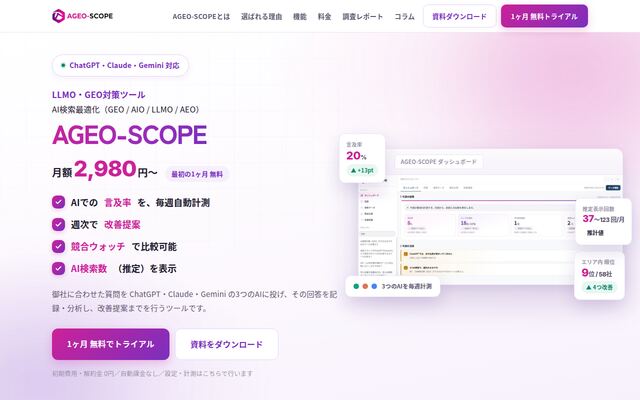Click the 3つのAIを毎週計測 chip
Image resolution: width=640 pixels, height=400 pixels.
(393, 287)
